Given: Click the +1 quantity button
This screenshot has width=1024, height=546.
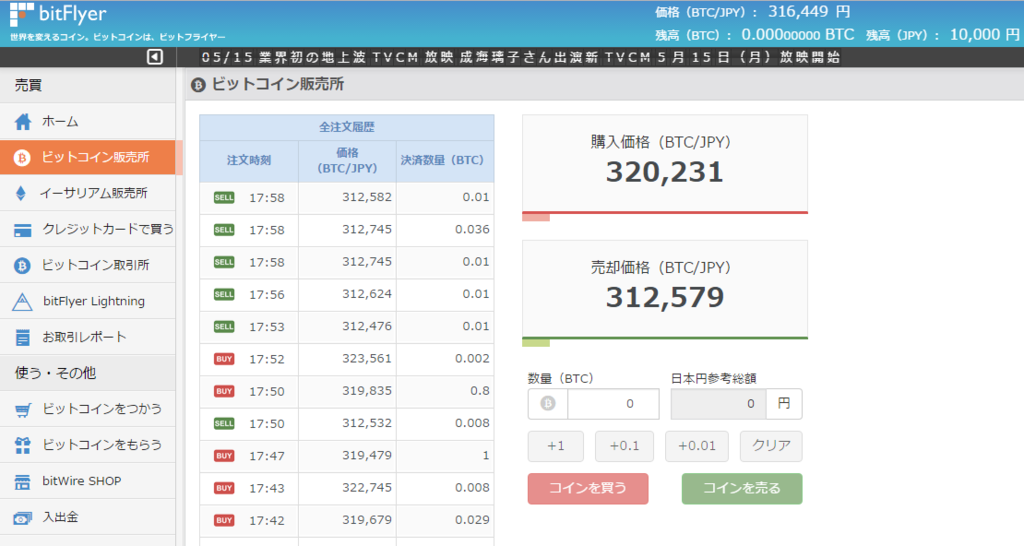Looking at the screenshot, I should pyautogui.click(x=556, y=446).
